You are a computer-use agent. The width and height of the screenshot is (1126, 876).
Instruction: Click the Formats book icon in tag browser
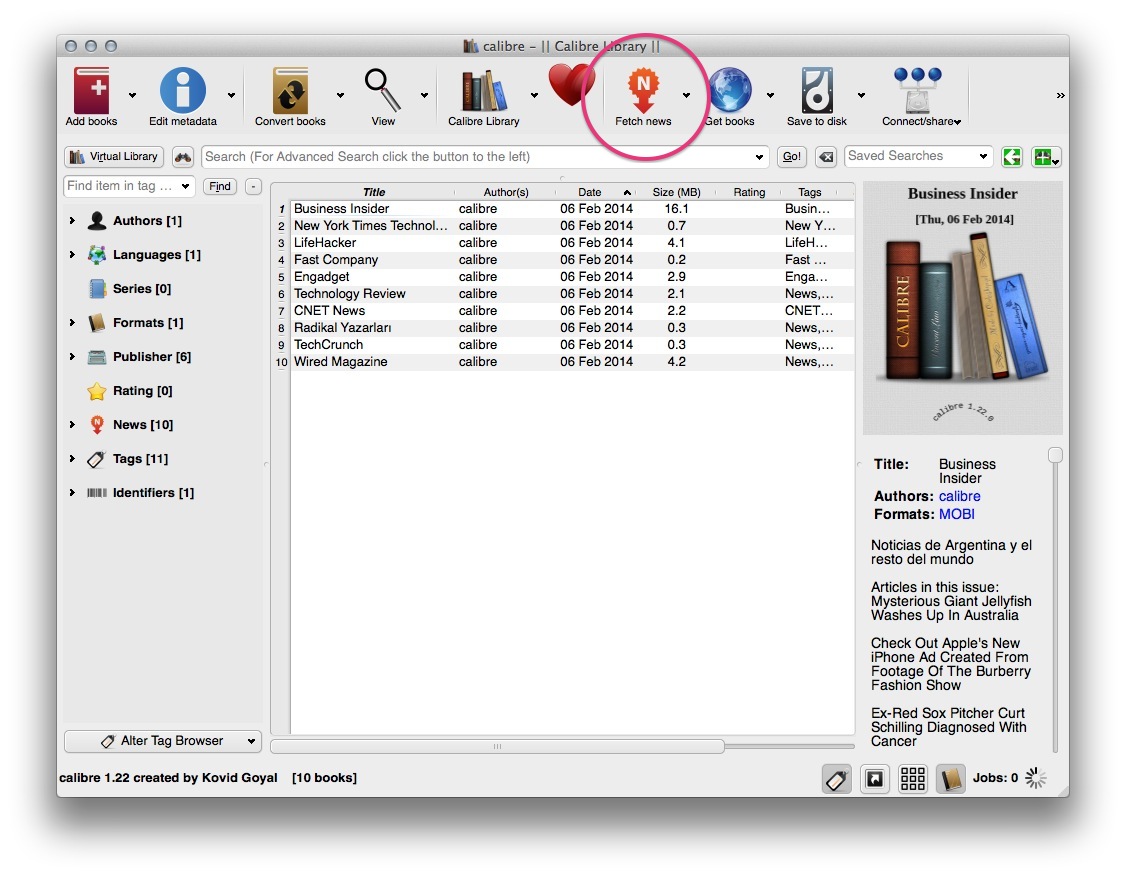point(97,322)
